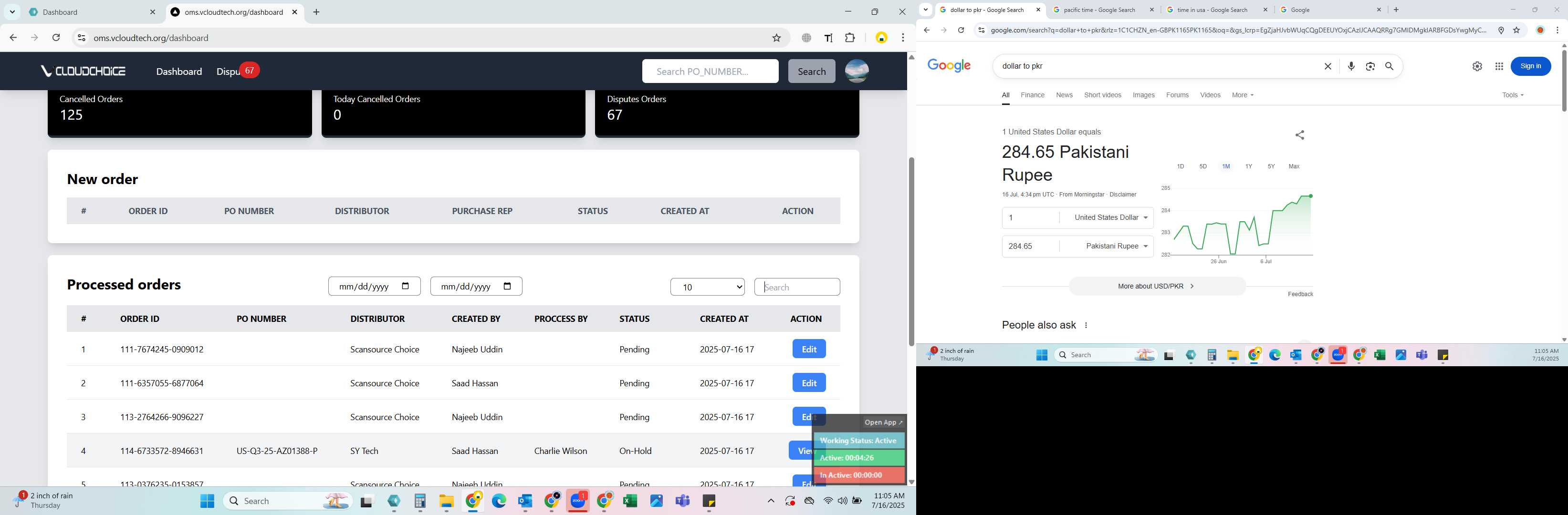Open the calendar picker of the second date field

508,286
